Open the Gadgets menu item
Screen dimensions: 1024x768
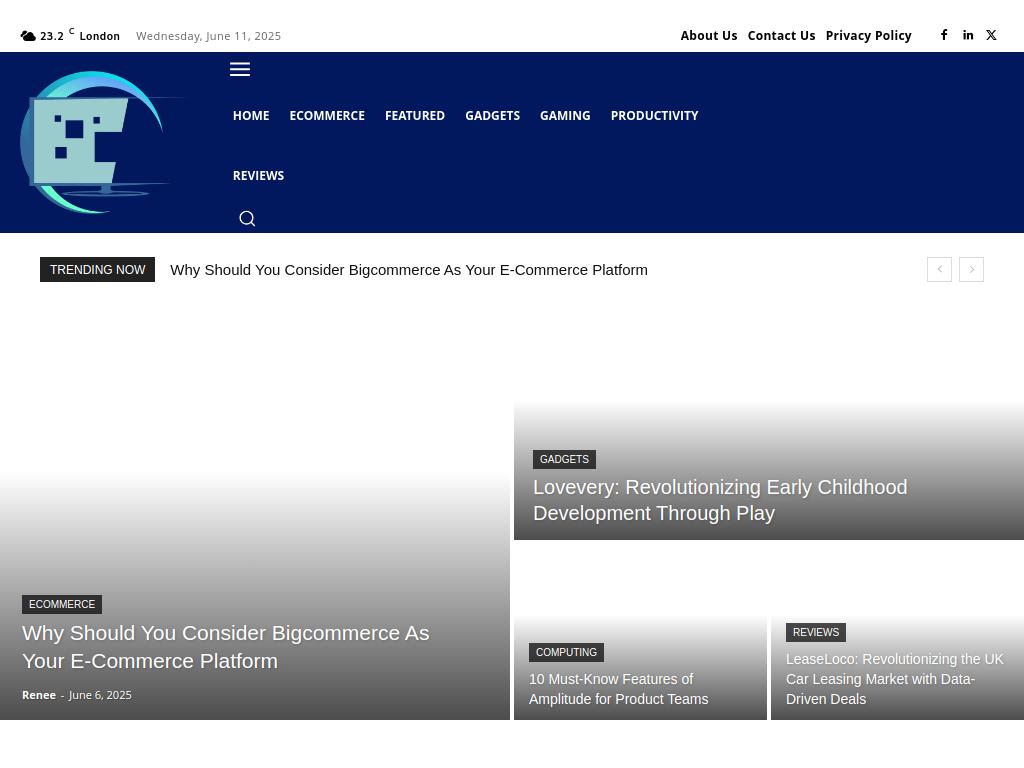point(492,116)
